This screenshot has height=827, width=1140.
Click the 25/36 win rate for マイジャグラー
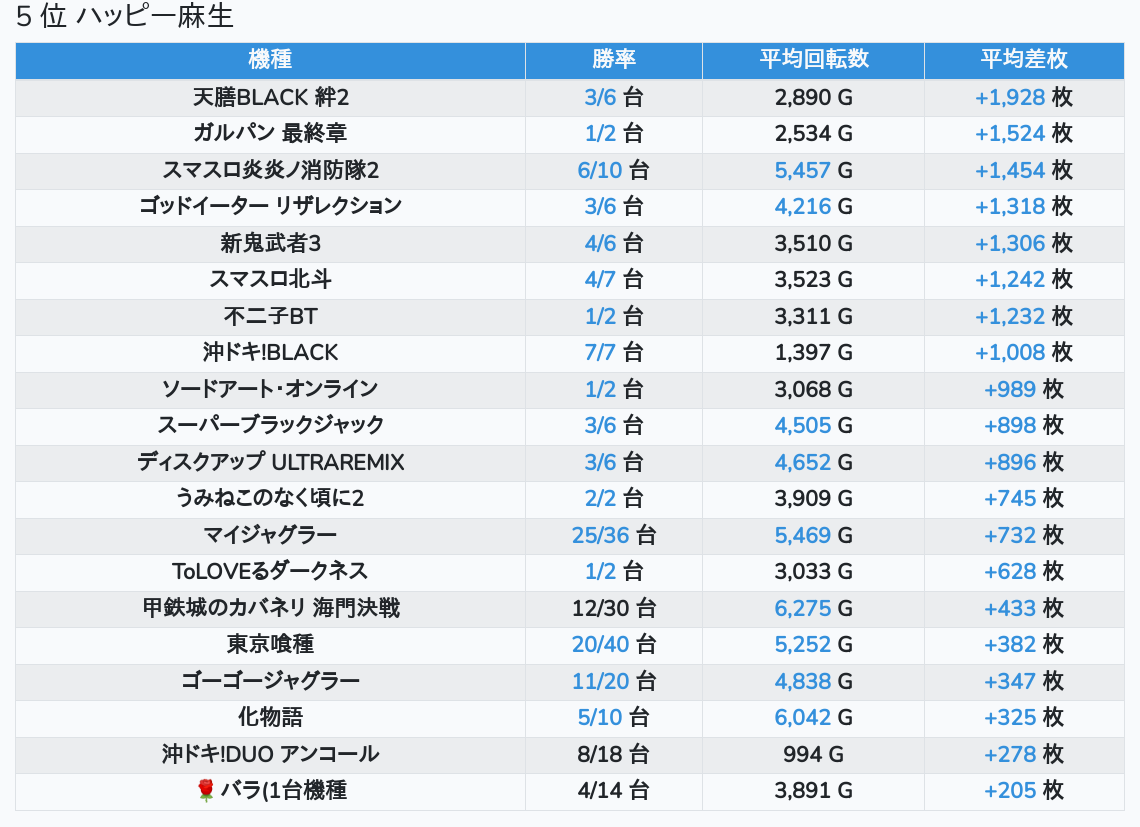601,535
